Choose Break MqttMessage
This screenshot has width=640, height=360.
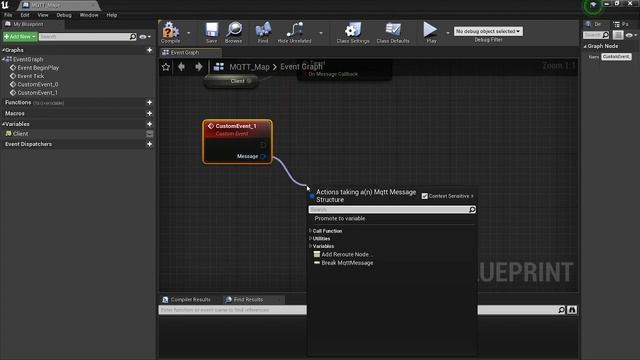(x=343, y=263)
